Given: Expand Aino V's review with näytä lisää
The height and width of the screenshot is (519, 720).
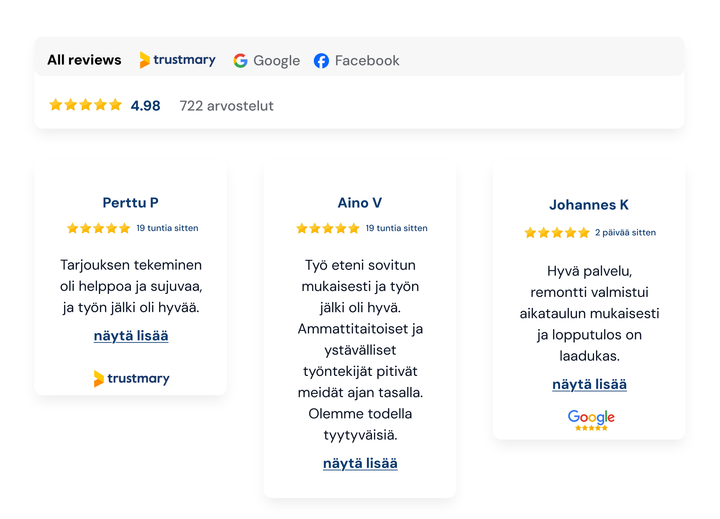Looking at the screenshot, I should point(360,463).
